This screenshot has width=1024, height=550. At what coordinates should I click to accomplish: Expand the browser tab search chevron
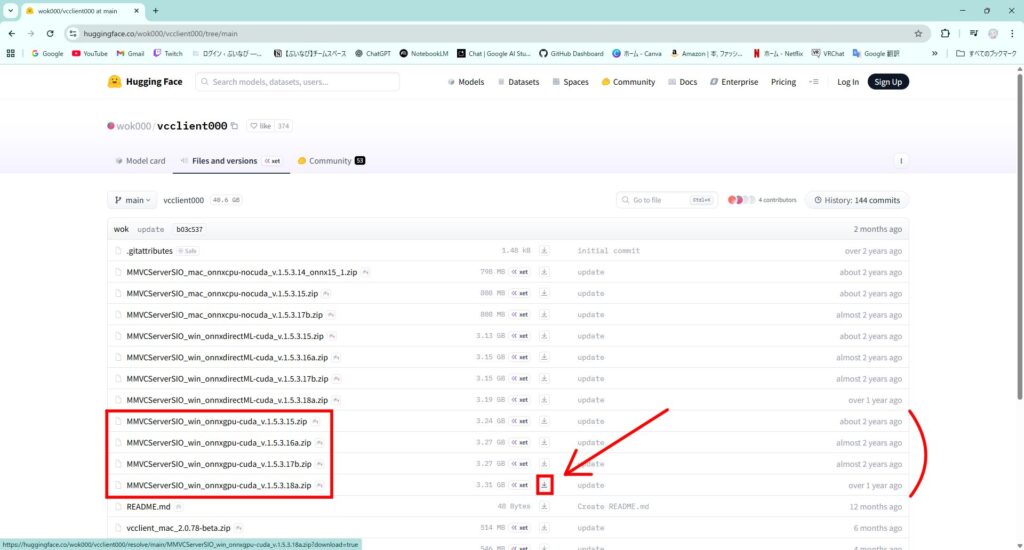click(9, 10)
